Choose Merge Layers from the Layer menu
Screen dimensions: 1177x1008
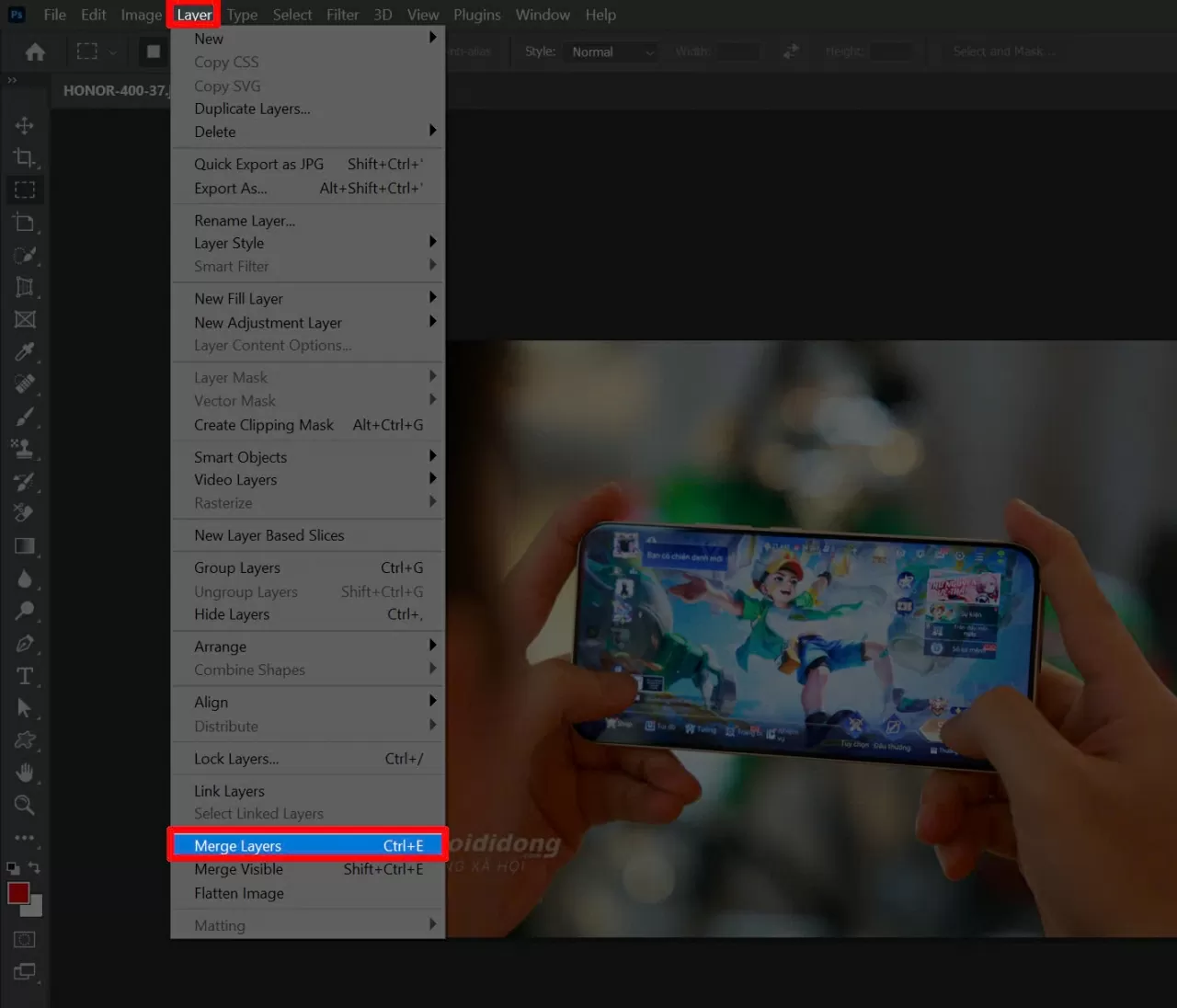click(238, 845)
